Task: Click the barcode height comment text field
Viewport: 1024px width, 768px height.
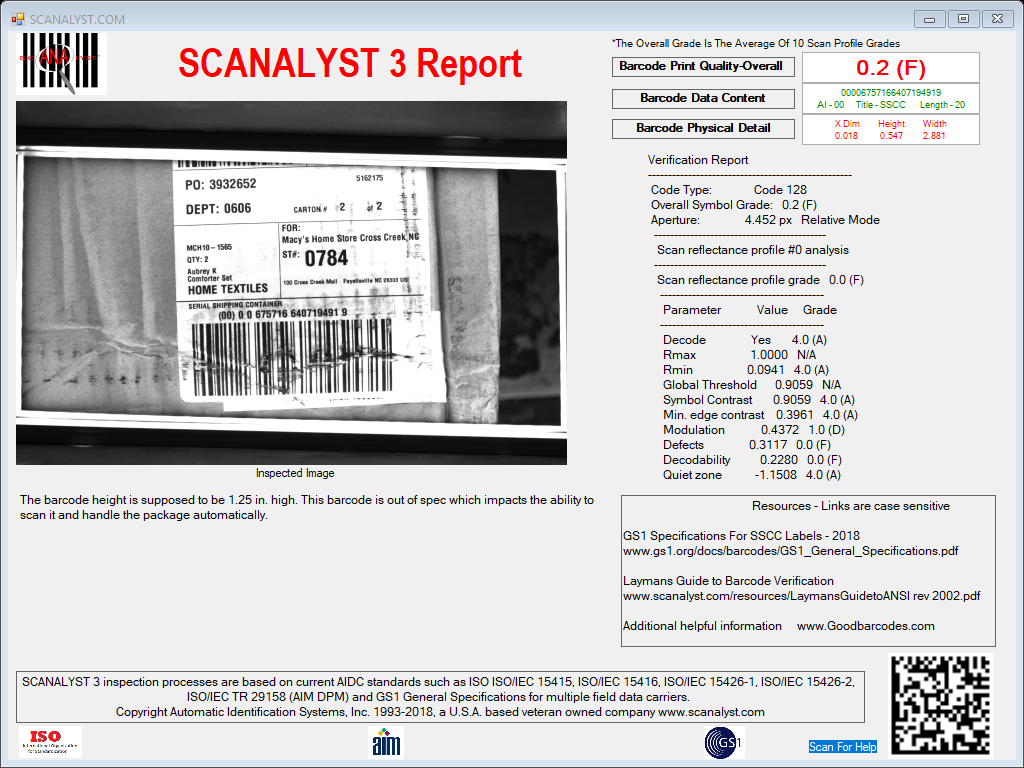Action: 307,507
